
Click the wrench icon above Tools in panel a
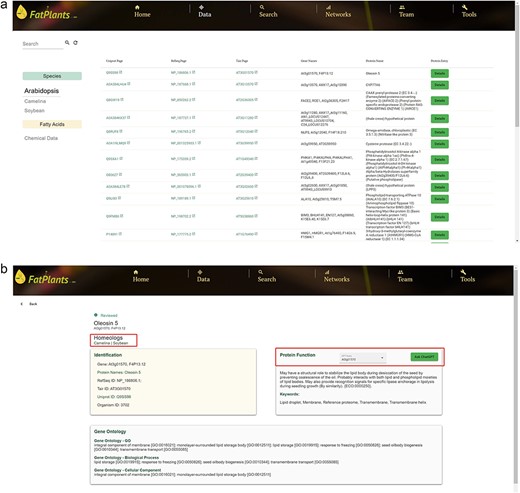tap(465, 7)
